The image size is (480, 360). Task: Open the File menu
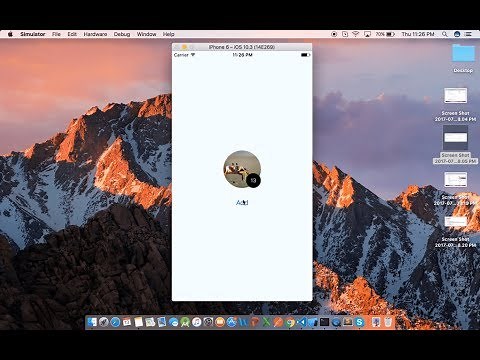[56, 34]
